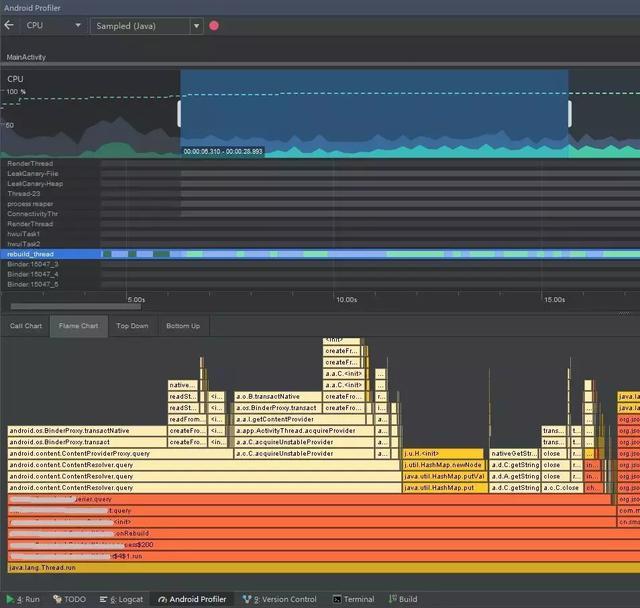
Task: Click the dropdown arrow beside Sampled (Java)
Action: click(196, 26)
